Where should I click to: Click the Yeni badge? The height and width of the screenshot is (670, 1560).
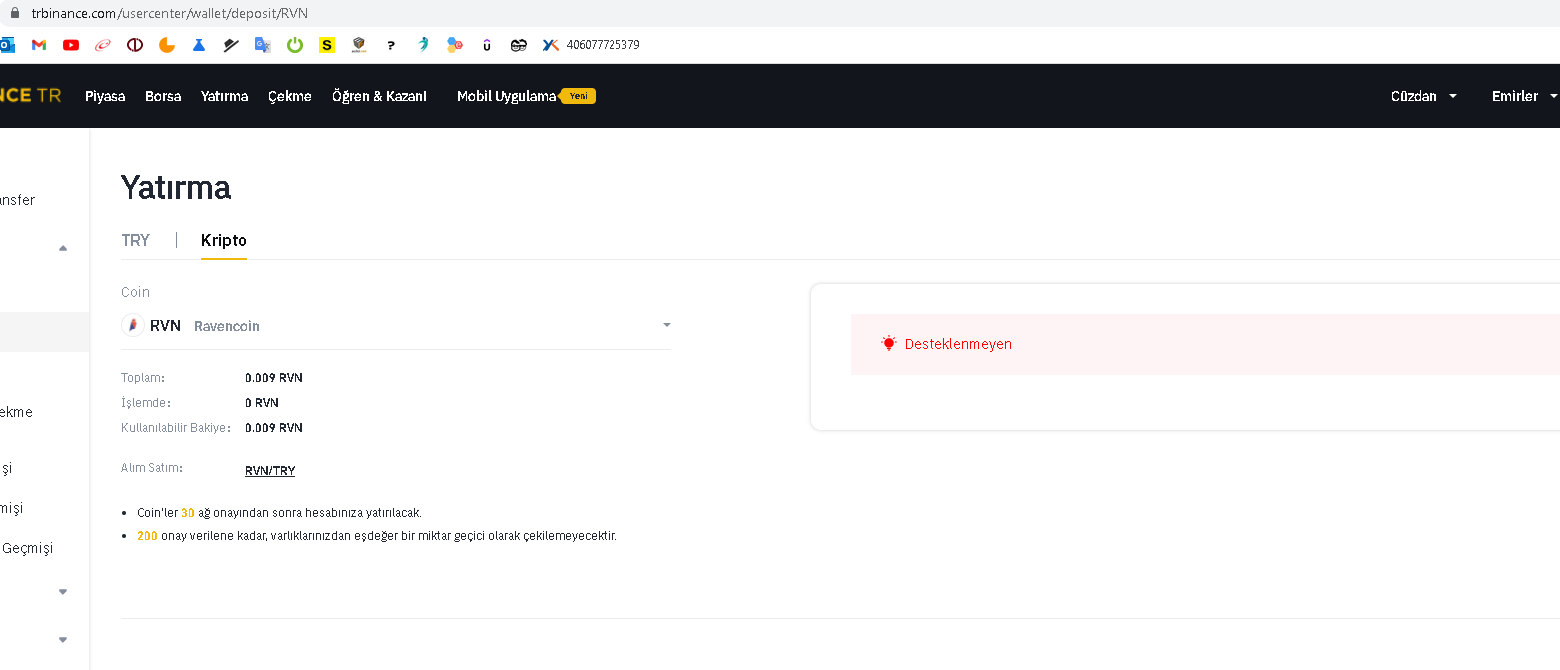coord(578,96)
